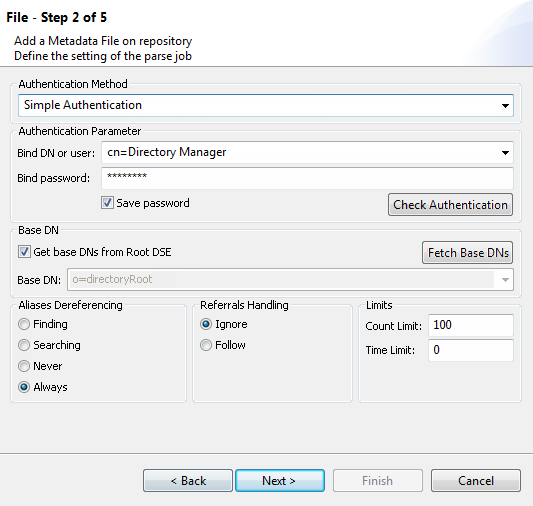Open the Base DN combo box

pyautogui.click(x=290, y=280)
